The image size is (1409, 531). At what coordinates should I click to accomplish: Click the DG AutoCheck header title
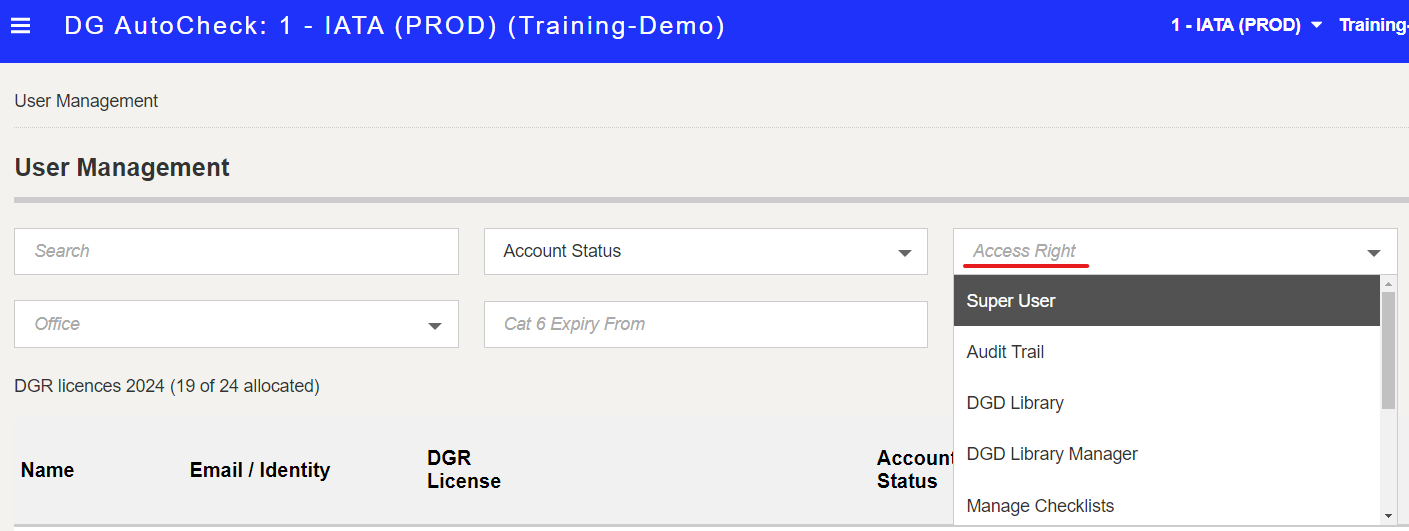395,26
